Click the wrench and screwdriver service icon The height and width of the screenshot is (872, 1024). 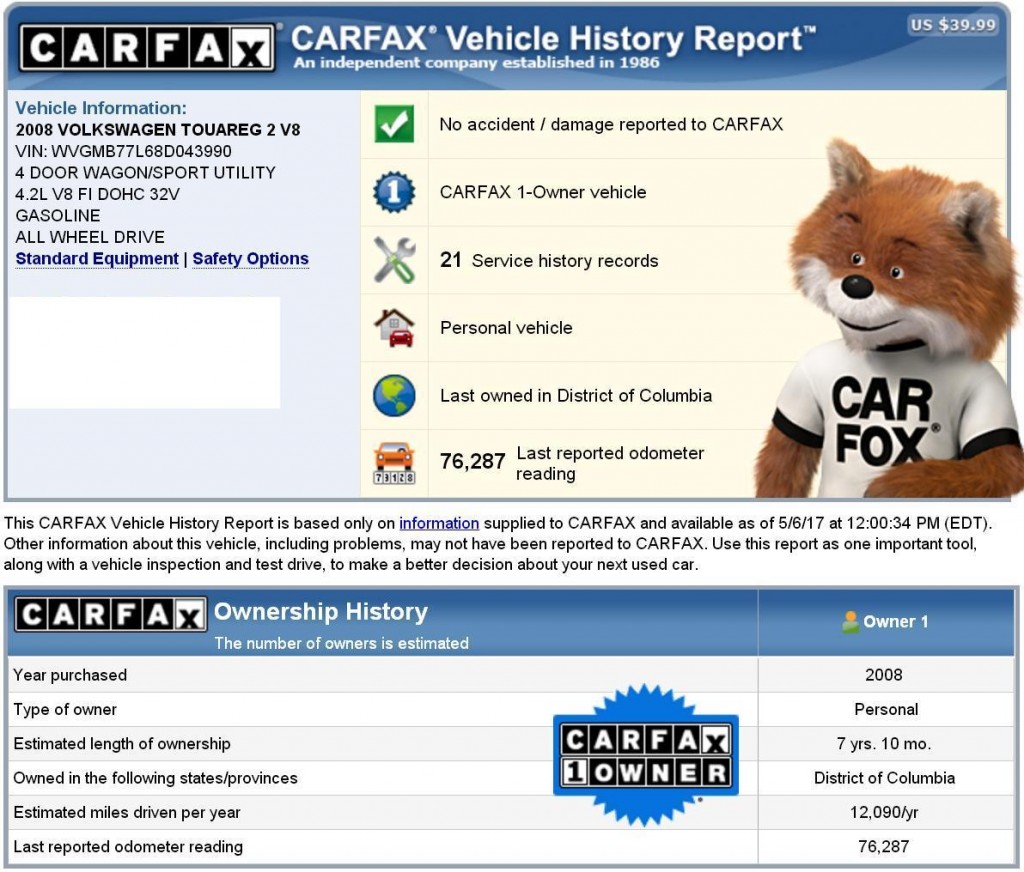pyautogui.click(x=394, y=260)
